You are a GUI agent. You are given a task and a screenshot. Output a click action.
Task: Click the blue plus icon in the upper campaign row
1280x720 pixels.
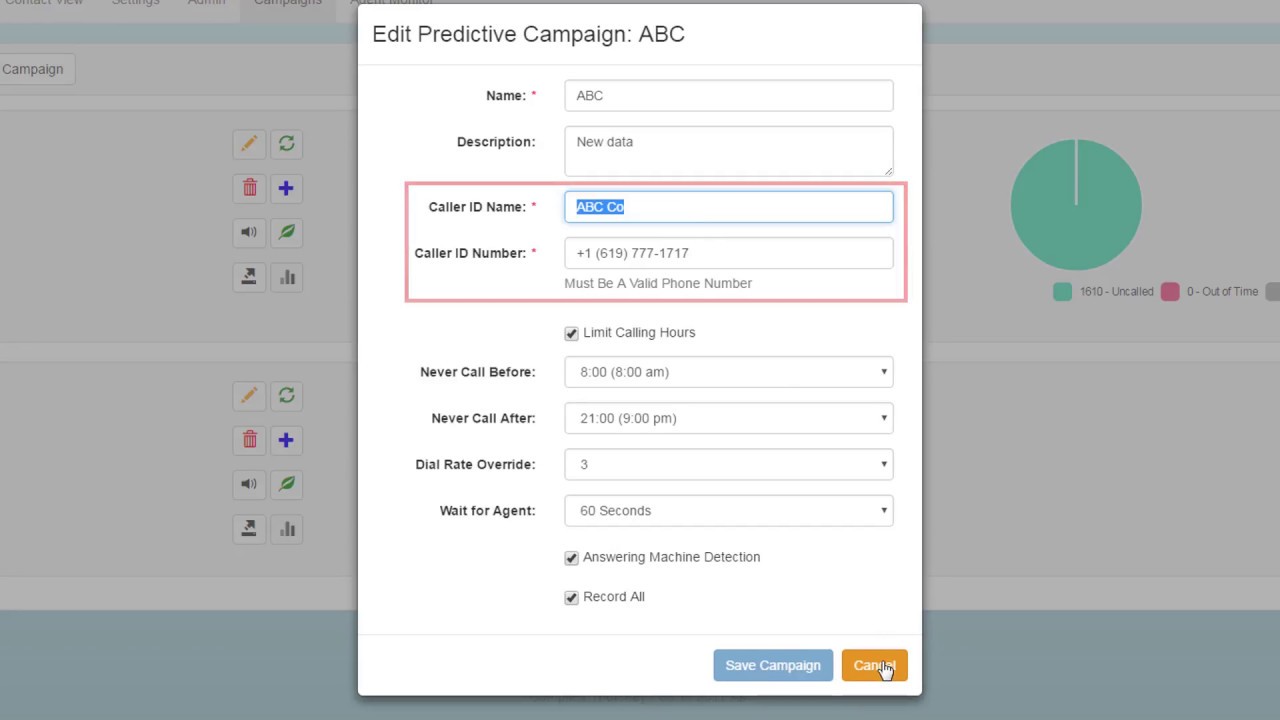pos(287,188)
